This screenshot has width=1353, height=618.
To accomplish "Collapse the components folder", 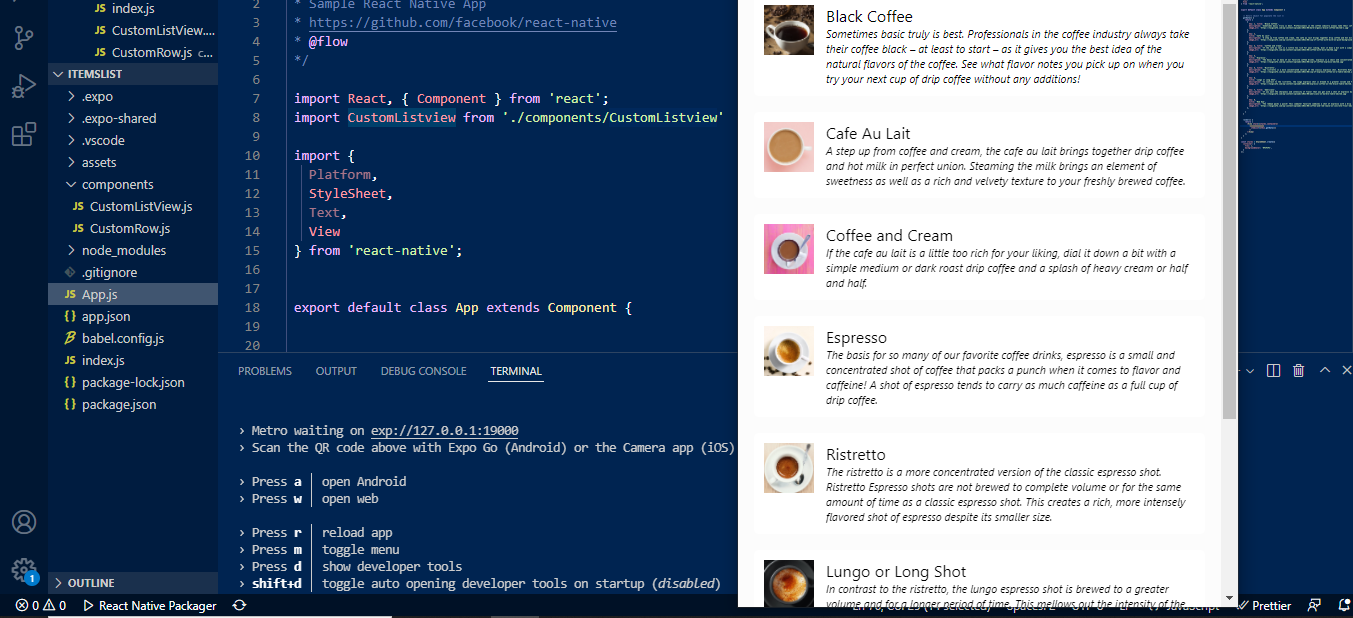I will [117, 184].
